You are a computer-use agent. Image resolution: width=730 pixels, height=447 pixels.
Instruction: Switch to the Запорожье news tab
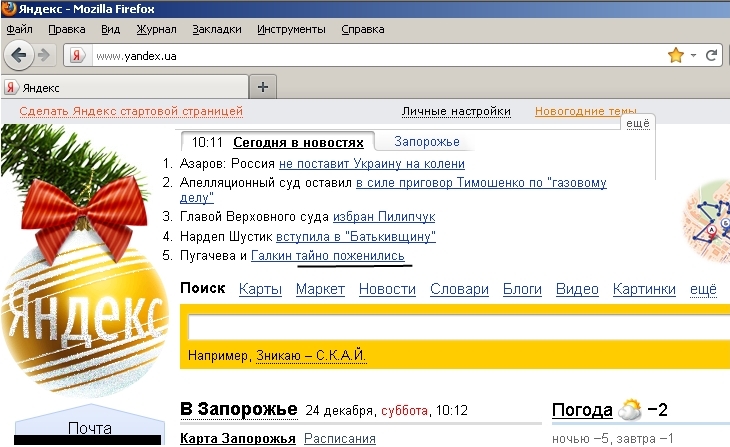(426, 142)
